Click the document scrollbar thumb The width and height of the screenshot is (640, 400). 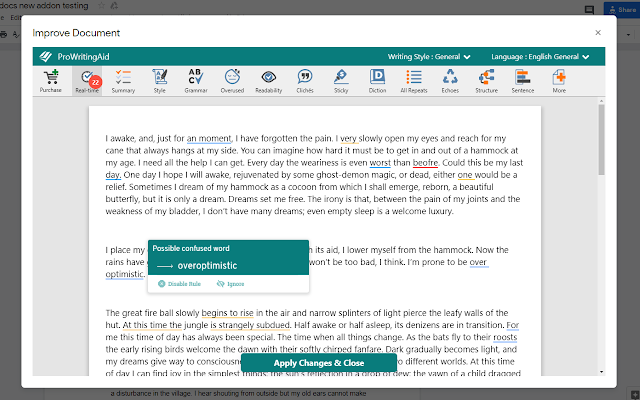tap(601, 140)
